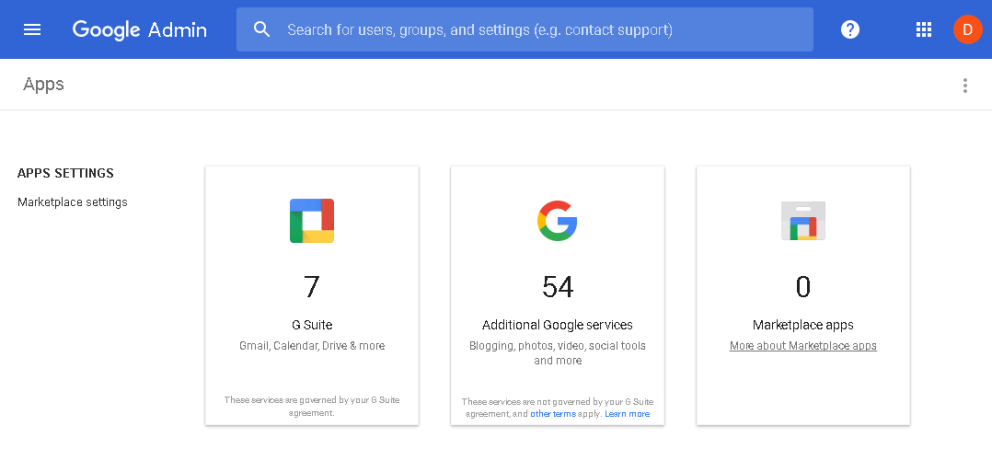Open the Google apps grid launcher
The width and height of the screenshot is (992, 449).
tap(924, 30)
